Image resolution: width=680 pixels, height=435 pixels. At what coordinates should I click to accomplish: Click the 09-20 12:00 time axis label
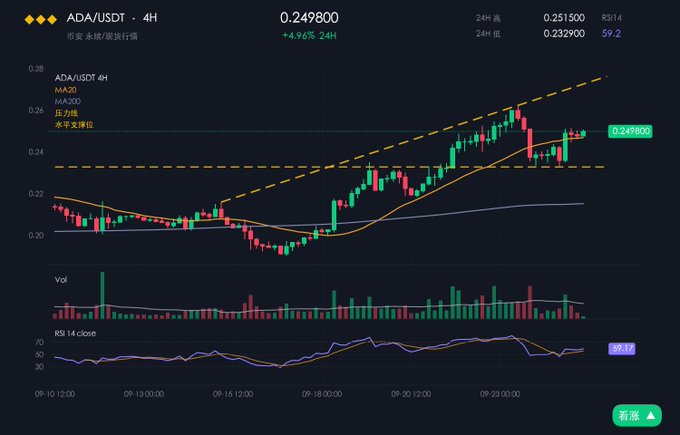pyautogui.click(x=411, y=394)
